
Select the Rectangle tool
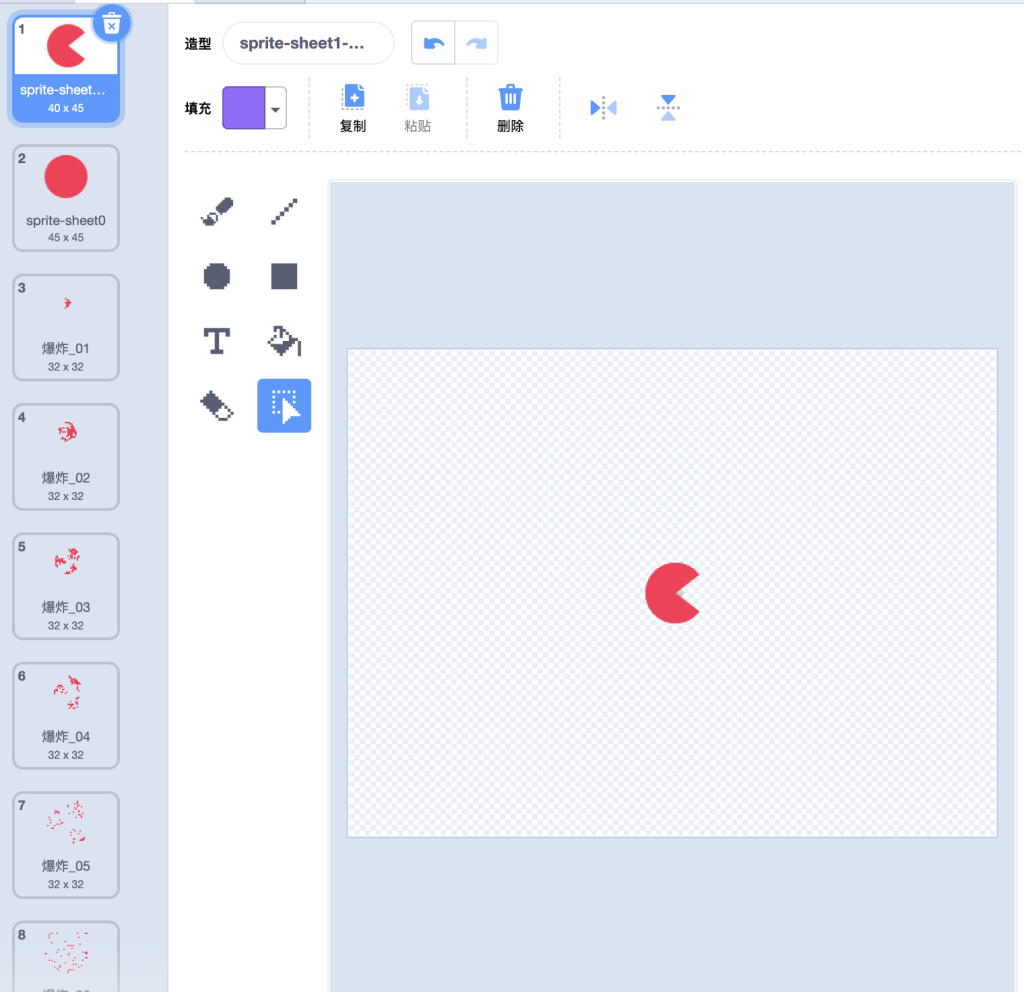click(284, 276)
